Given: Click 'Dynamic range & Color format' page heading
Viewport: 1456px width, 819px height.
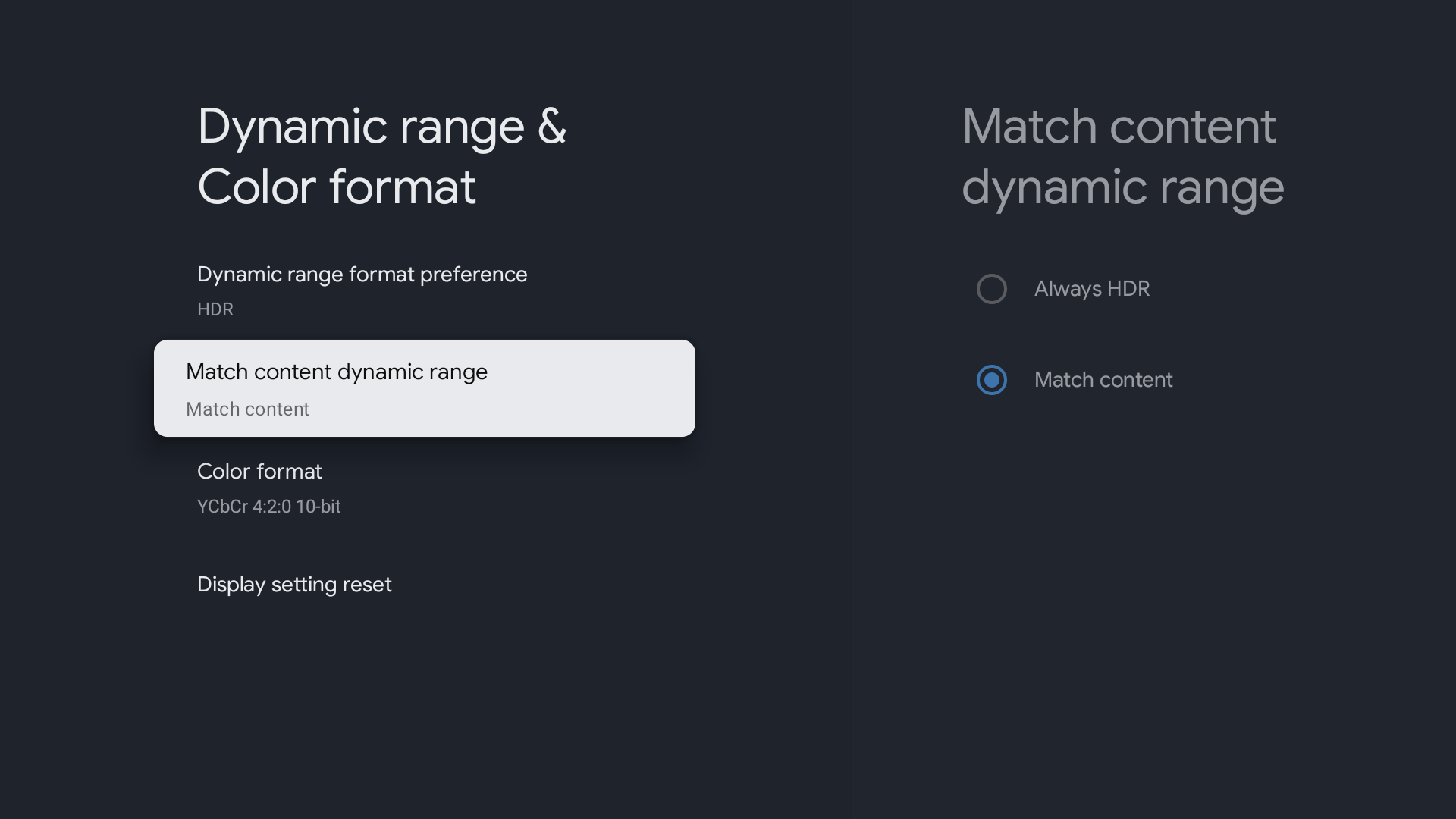Looking at the screenshot, I should pos(381,156).
